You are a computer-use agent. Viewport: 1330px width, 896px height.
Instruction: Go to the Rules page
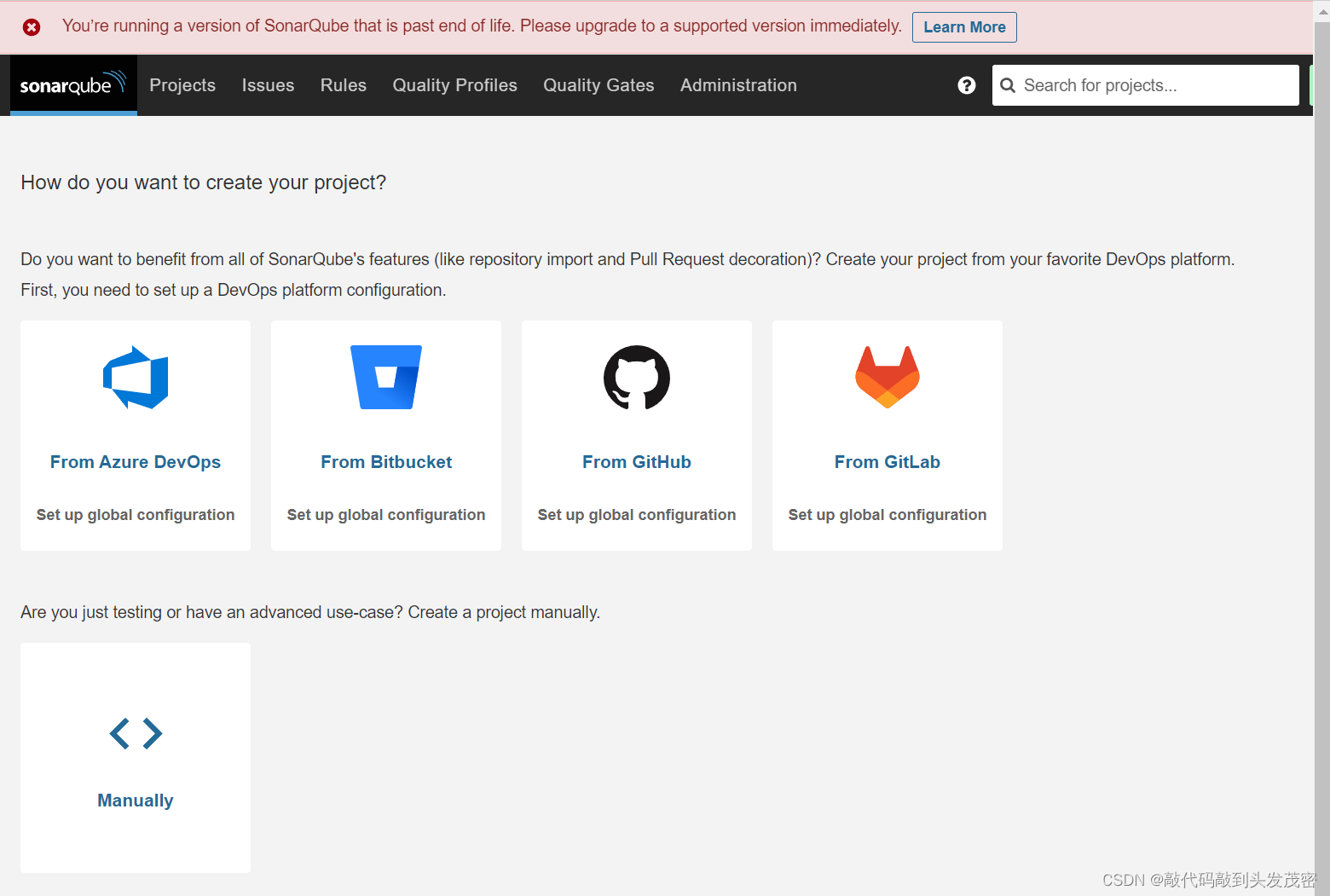pos(344,85)
